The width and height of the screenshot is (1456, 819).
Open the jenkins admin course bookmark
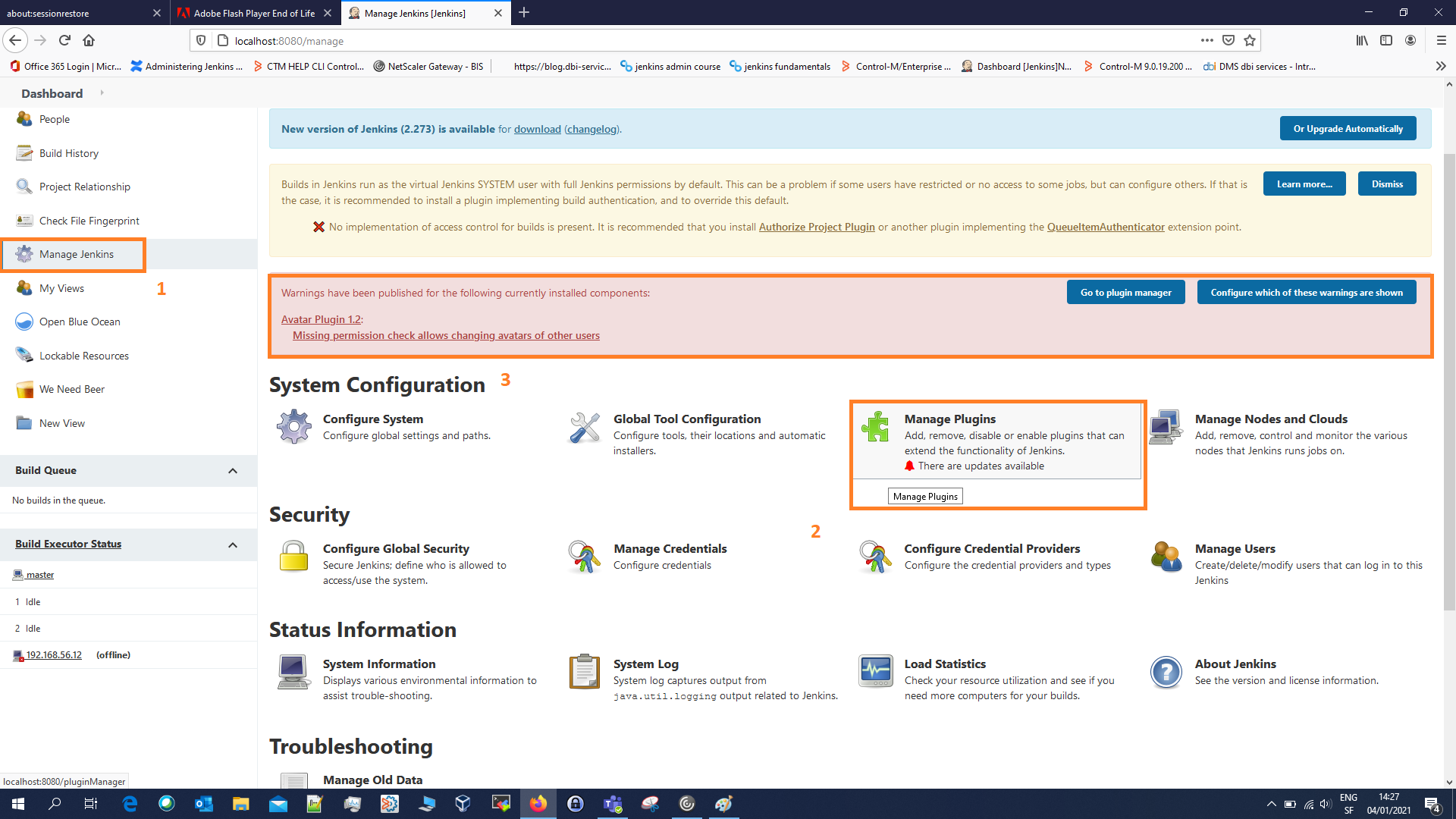click(670, 67)
